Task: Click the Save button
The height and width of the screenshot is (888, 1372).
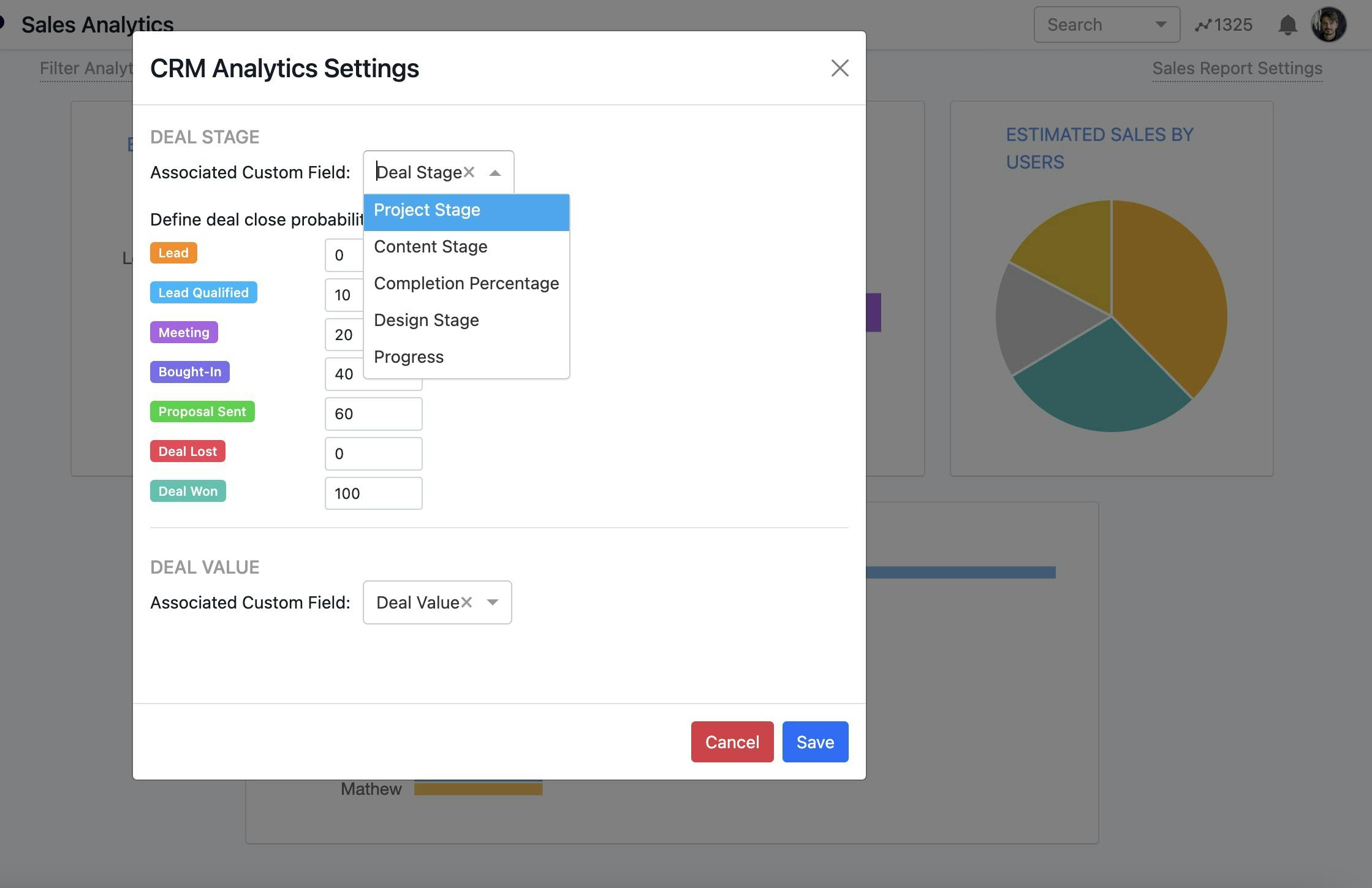Action: [x=815, y=741]
